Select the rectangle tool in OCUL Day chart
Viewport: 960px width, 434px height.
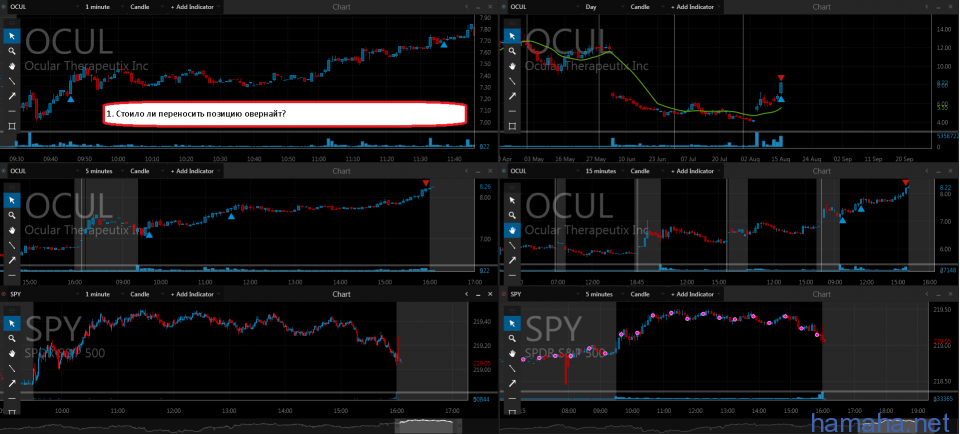point(512,126)
